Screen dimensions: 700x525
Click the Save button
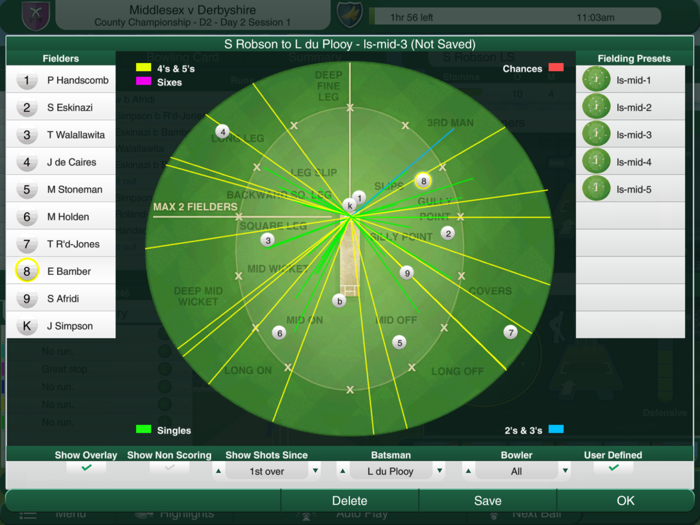pos(488,500)
